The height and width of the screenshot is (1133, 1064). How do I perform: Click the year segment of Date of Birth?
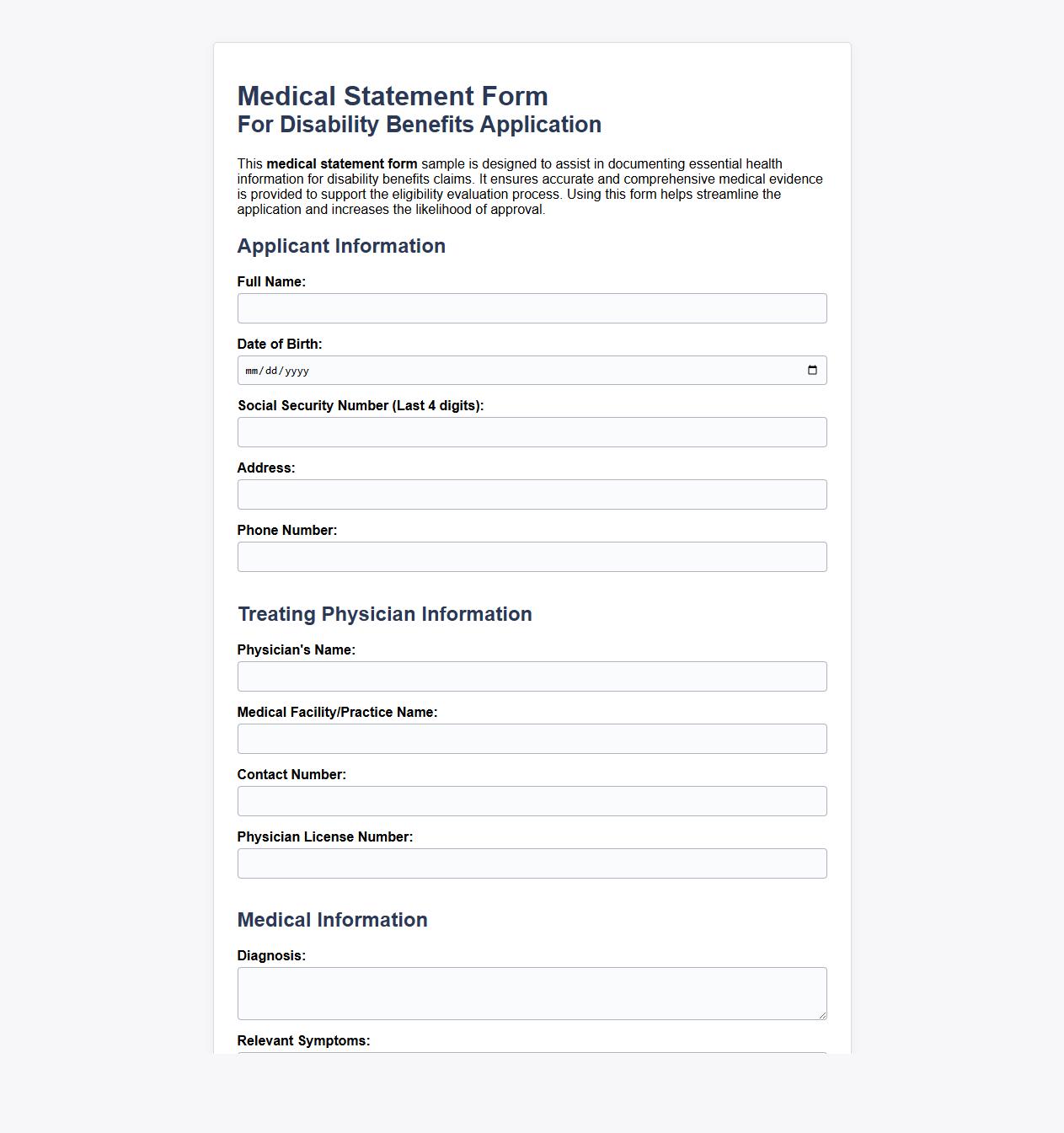click(297, 370)
